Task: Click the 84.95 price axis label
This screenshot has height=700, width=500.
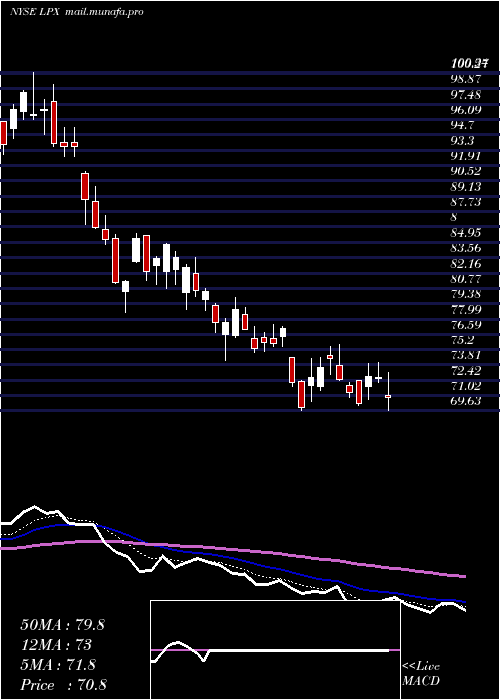Action: (x=466, y=233)
